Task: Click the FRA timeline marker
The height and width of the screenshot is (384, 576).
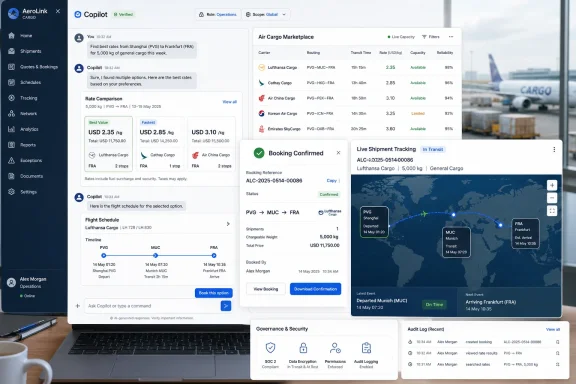Action: (x=214, y=255)
